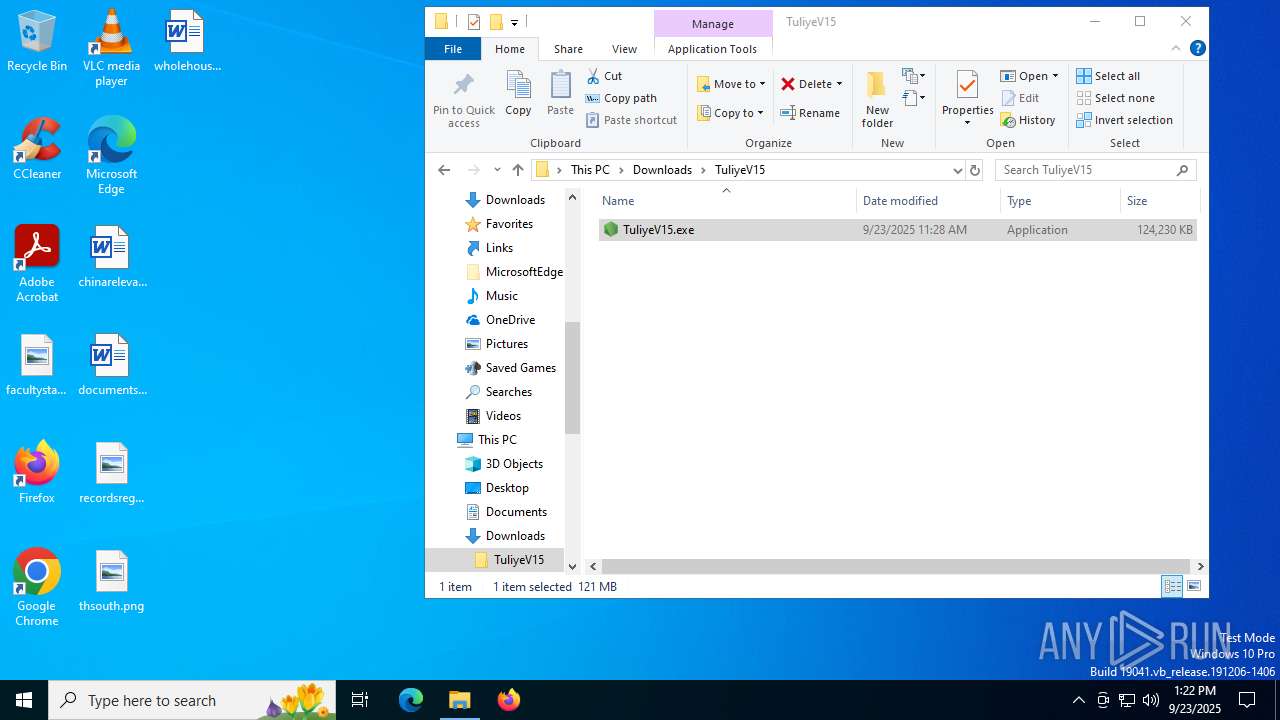Expand the Move to dropdown
This screenshot has width=1280, height=720.
pos(762,84)
